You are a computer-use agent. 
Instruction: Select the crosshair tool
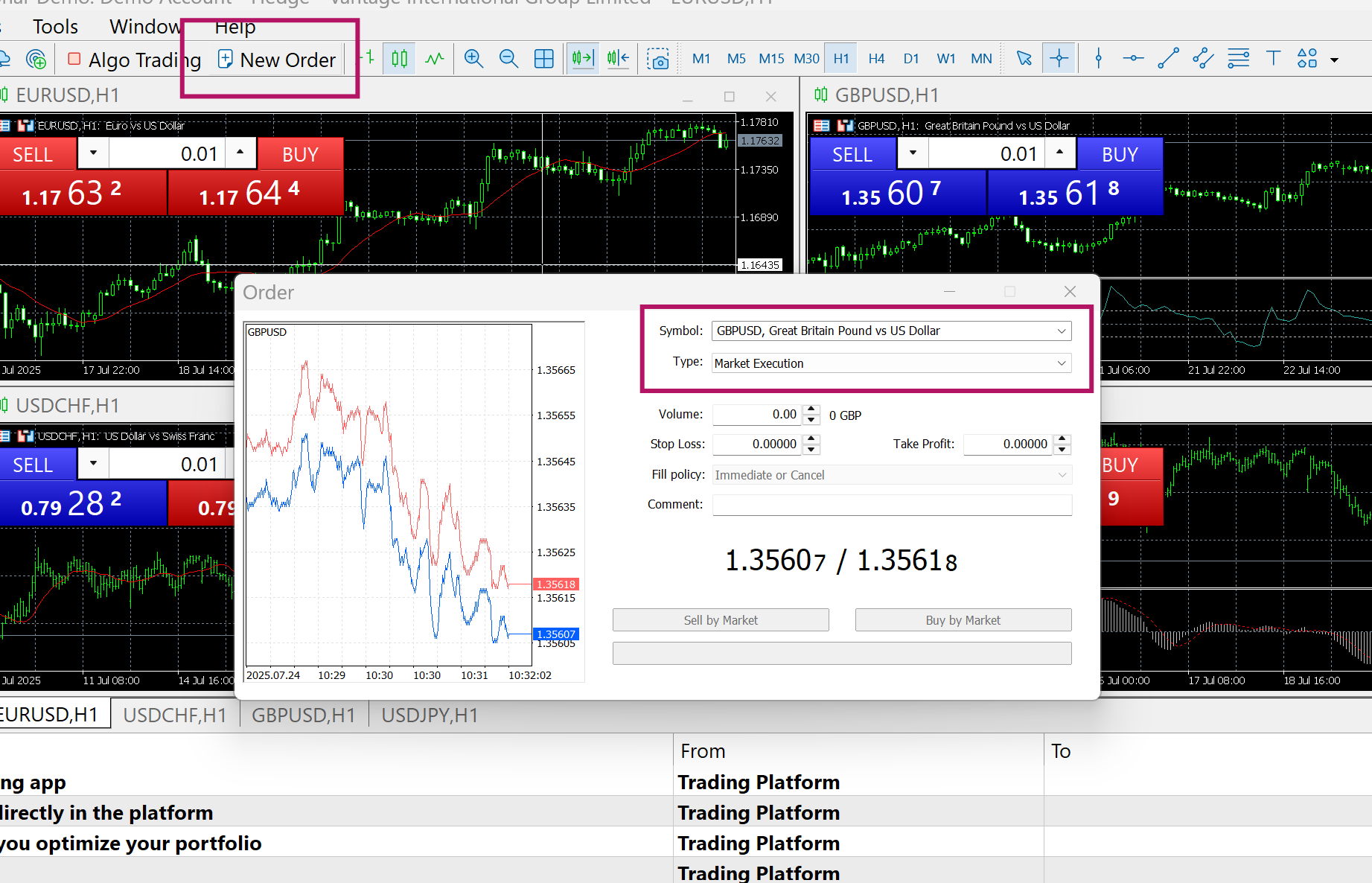coord(1059,58)
